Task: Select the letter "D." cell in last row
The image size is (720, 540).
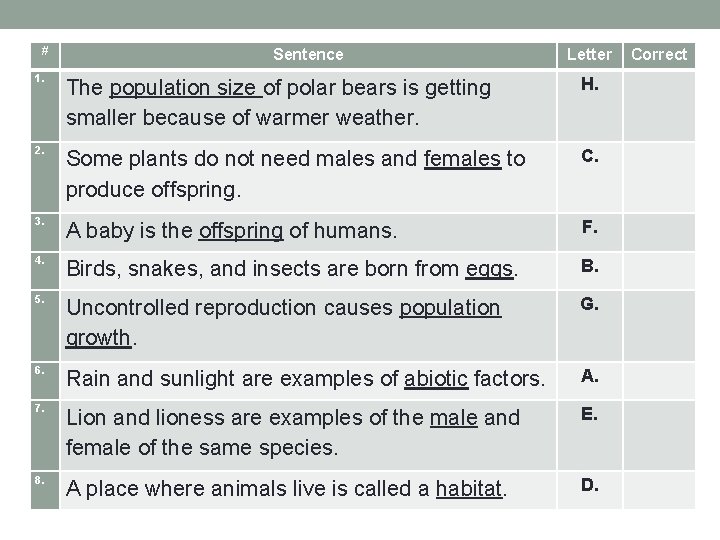Action: click(590, 486)
